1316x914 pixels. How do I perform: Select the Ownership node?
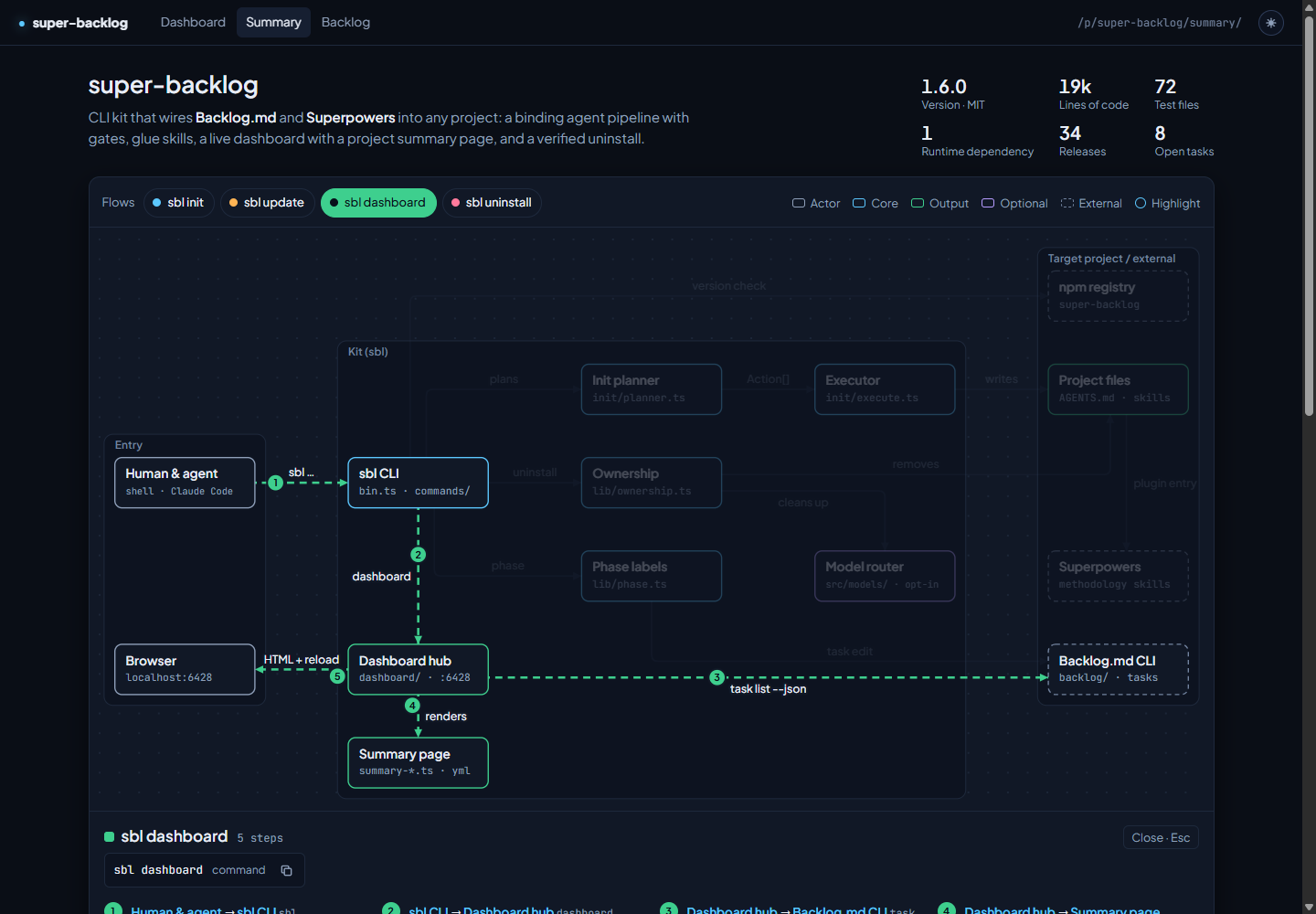tap(652, 483)
